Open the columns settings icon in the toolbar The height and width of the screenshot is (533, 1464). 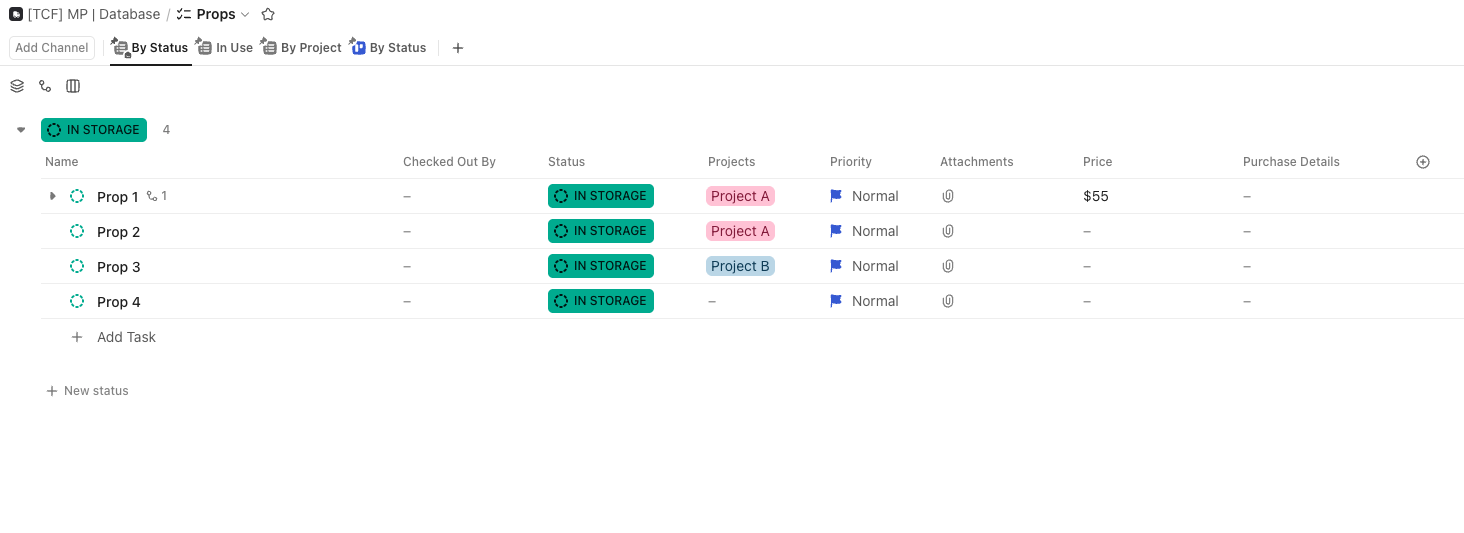point(73,86)
